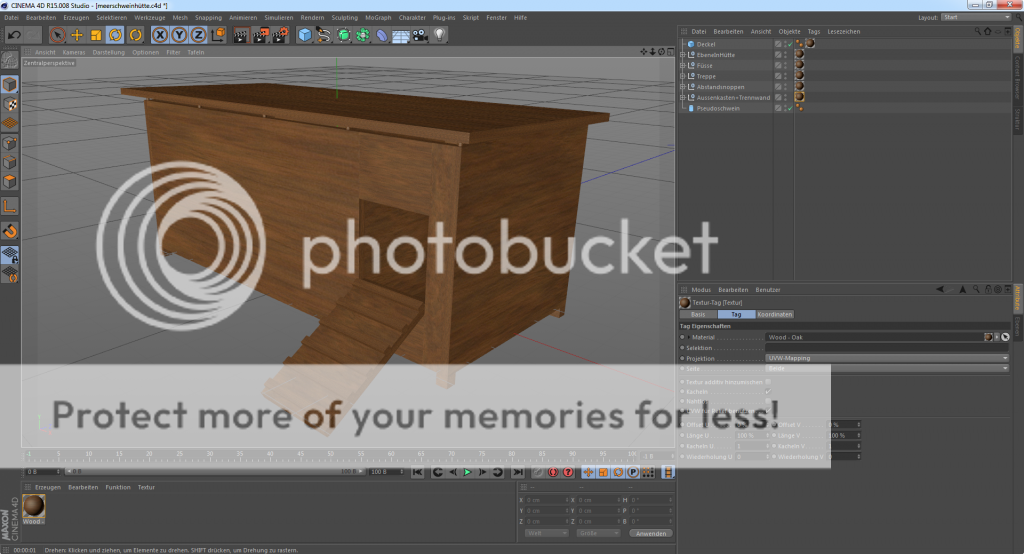
Task: Open the deformer capsule icon
Action: click(381, 35)
